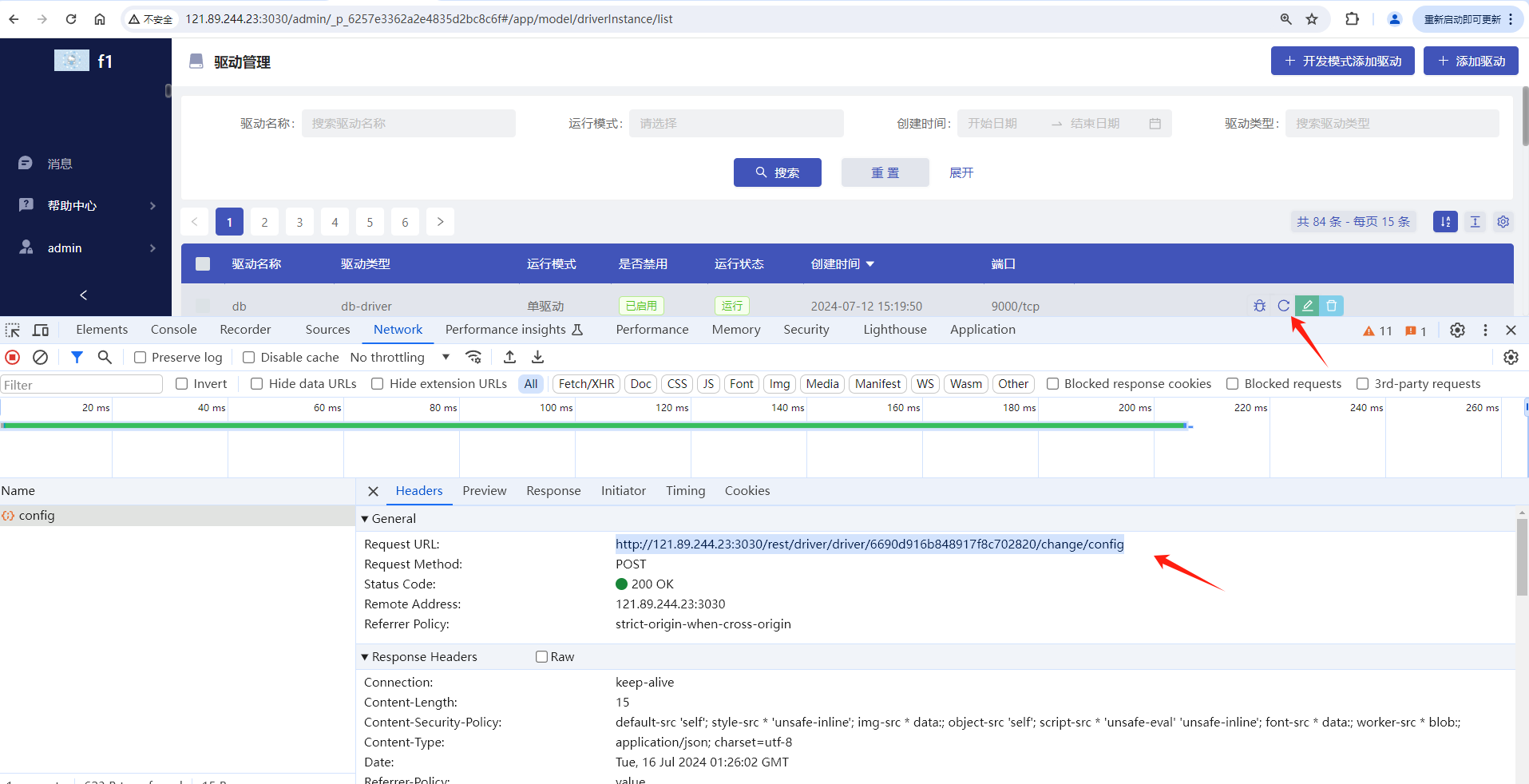Viewport: 1529px width, 784px height.
Task: Click the zoom magnifier icon in address bar
Action: pos(1285,19)
